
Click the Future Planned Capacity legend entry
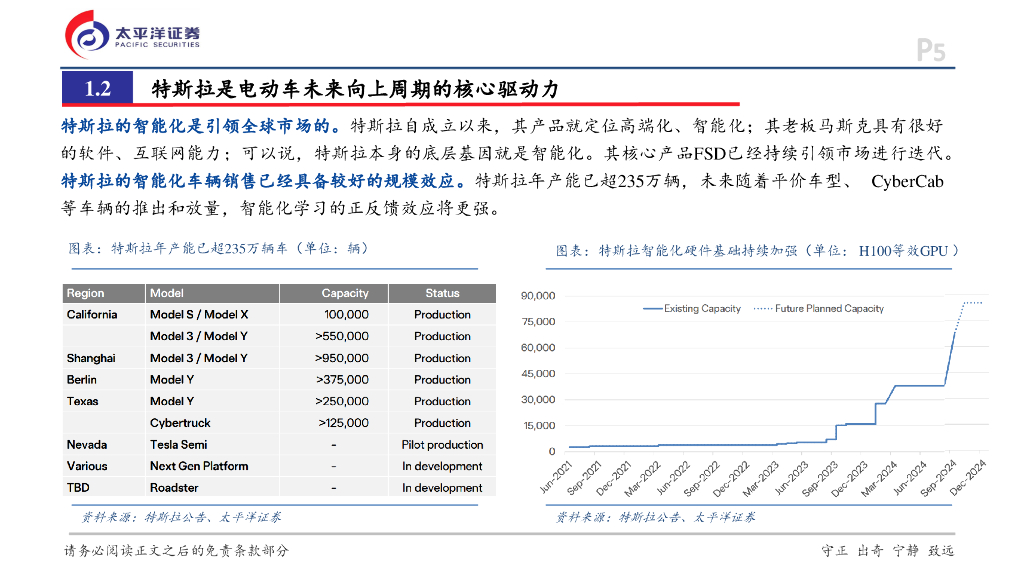pyautogui.click(x=829, y=309)
